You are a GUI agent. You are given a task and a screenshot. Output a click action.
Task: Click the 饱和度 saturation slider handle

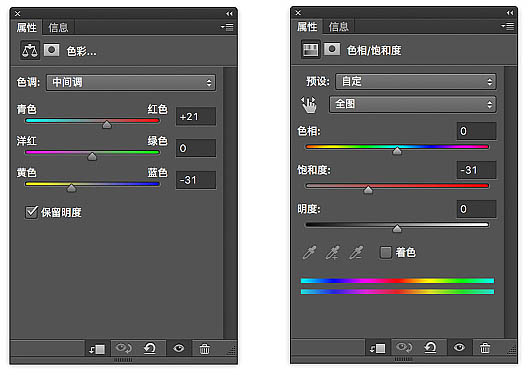coord(368,190)
